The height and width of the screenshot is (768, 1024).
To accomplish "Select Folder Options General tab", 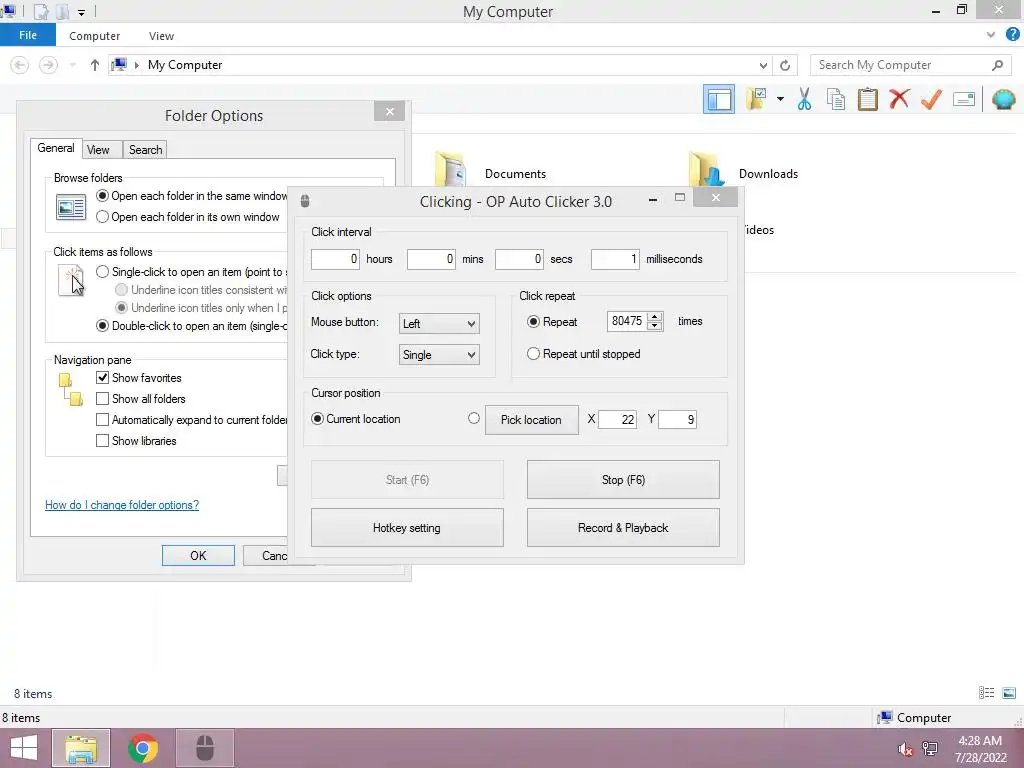I will (56, 148).
